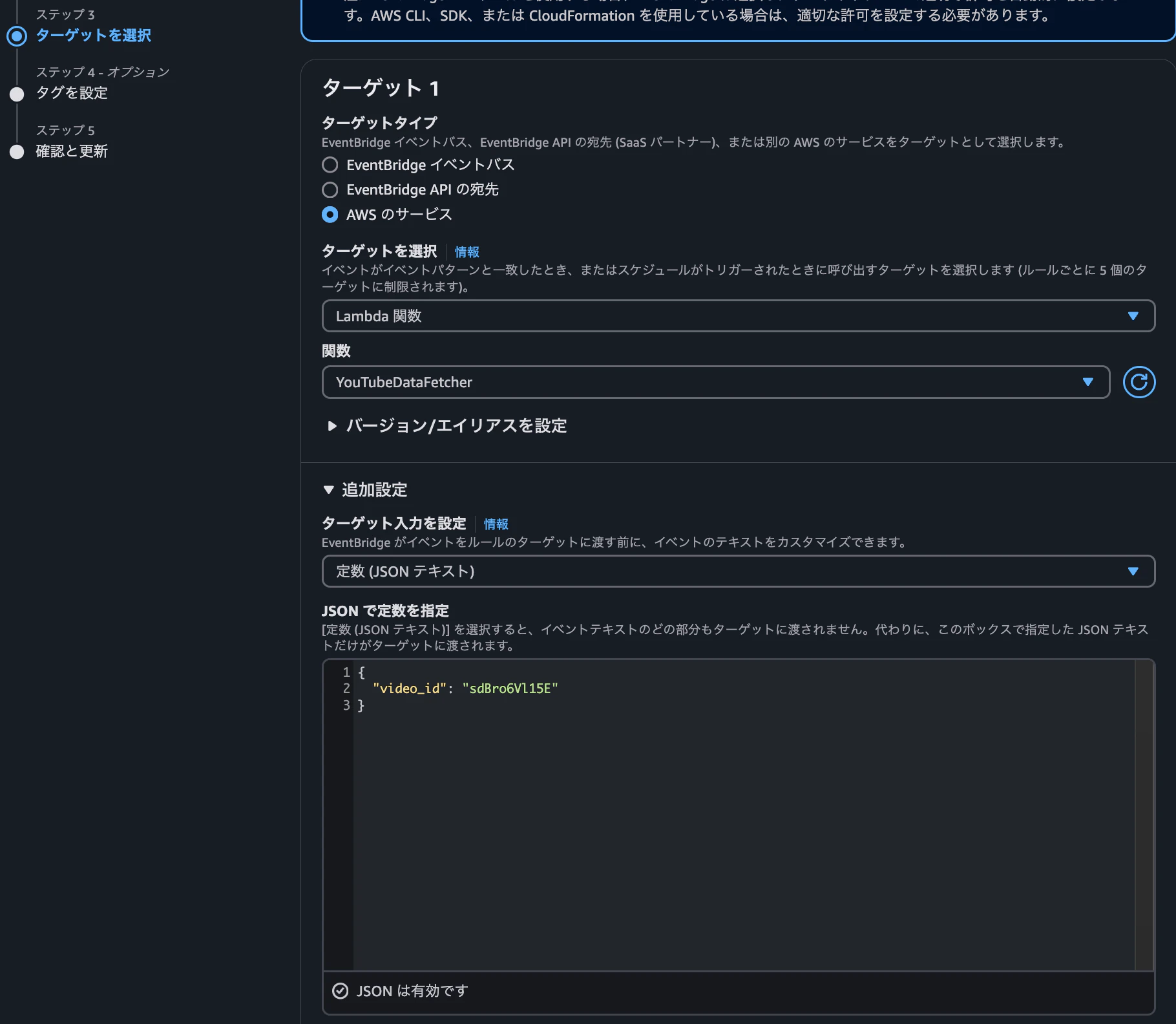Refresh the Lambda function list
This screenshot has width=1176, height=1024.
(x=1139, y=382)
